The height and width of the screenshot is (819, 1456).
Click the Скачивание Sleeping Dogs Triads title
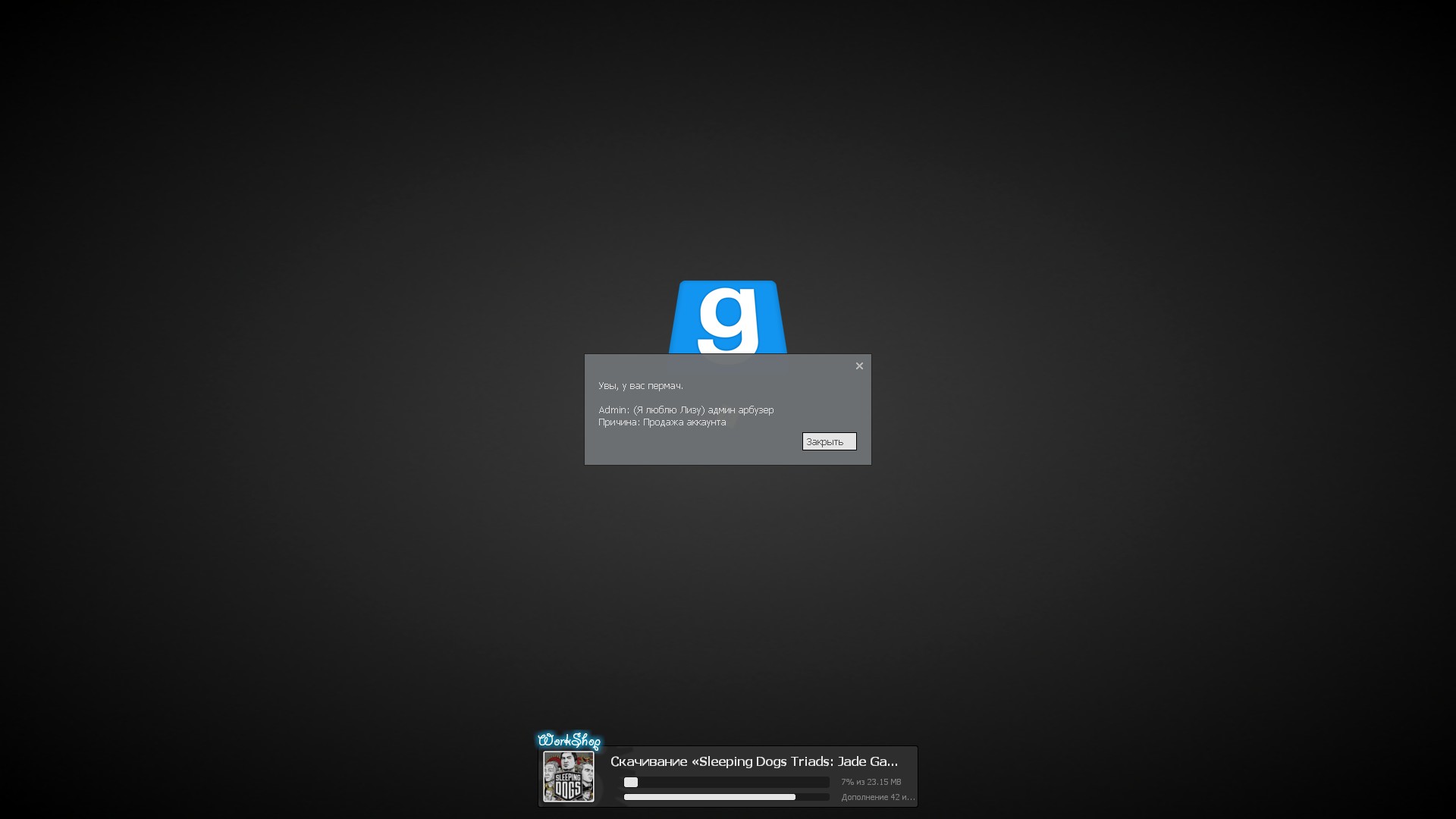click(754, 761)
